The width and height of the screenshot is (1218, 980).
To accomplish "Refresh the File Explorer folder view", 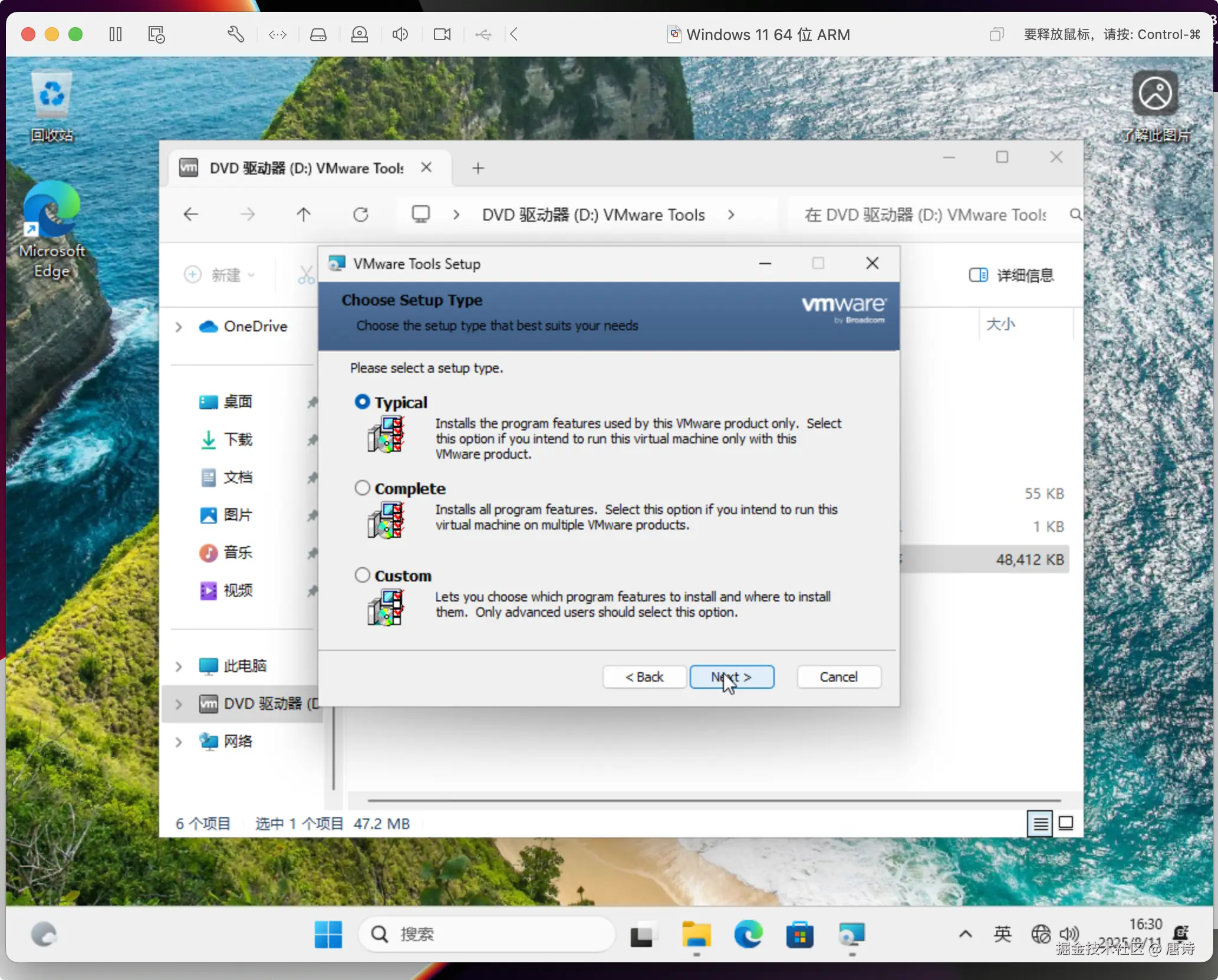I will pos(361,215).
